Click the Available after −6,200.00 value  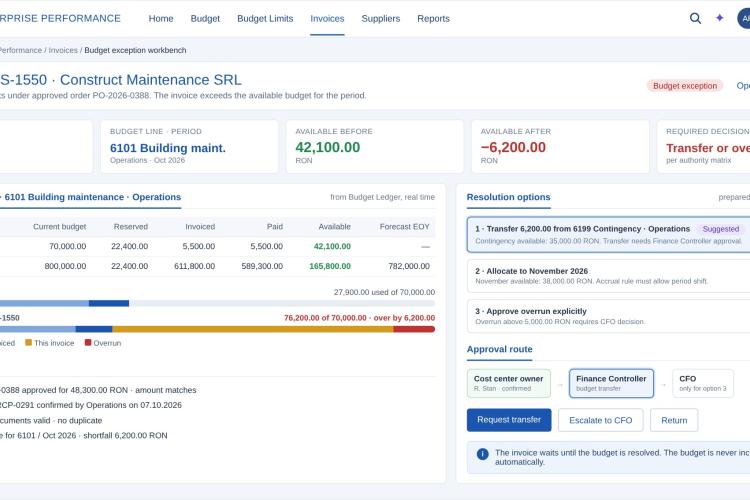513,147
